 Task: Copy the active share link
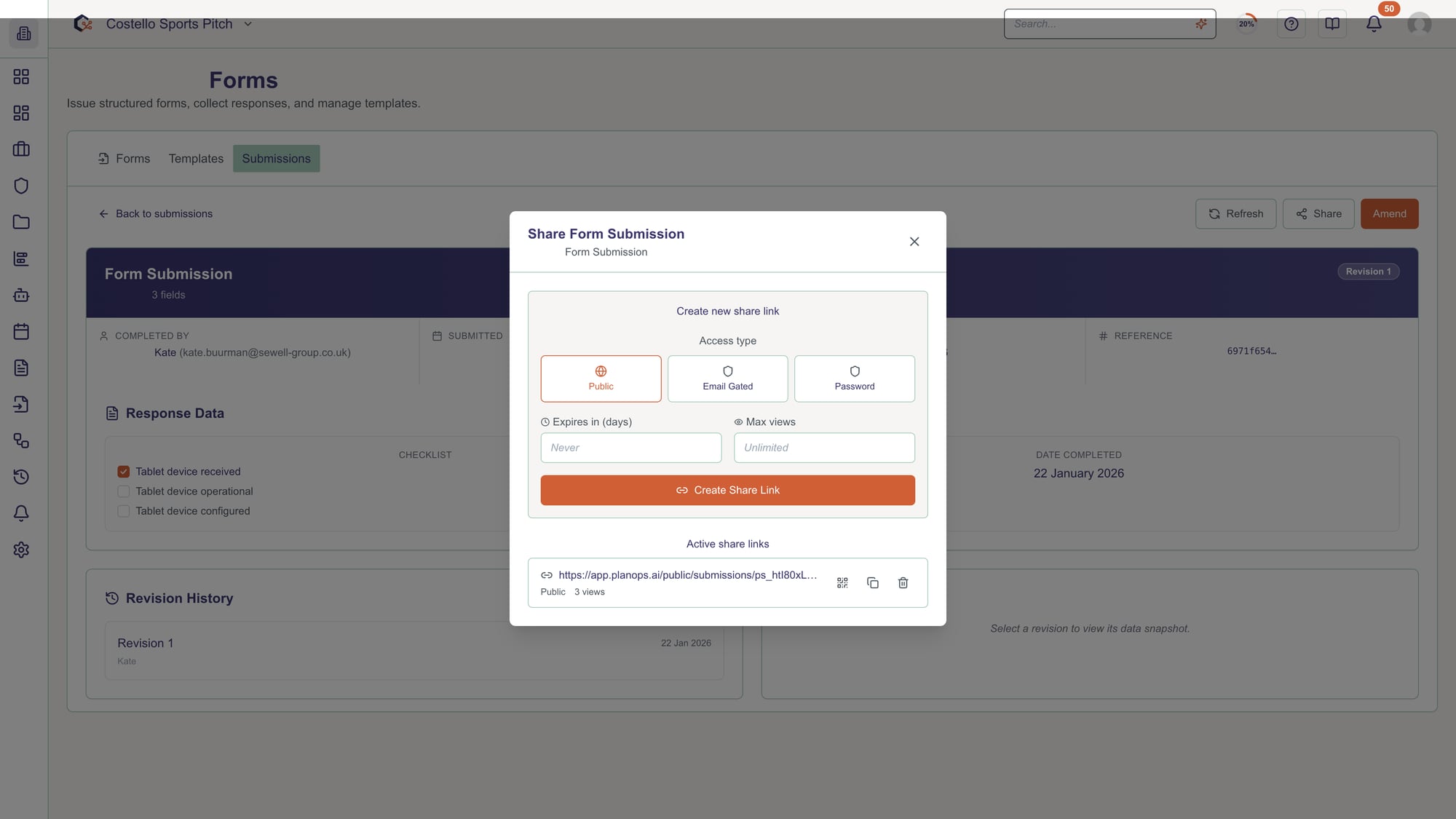(x=873, y=583)
